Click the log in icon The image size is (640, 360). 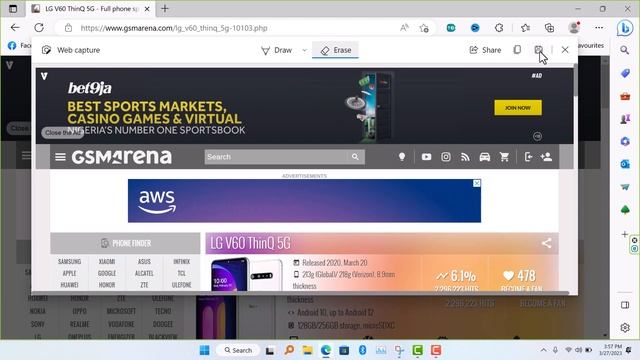point(528,157)
